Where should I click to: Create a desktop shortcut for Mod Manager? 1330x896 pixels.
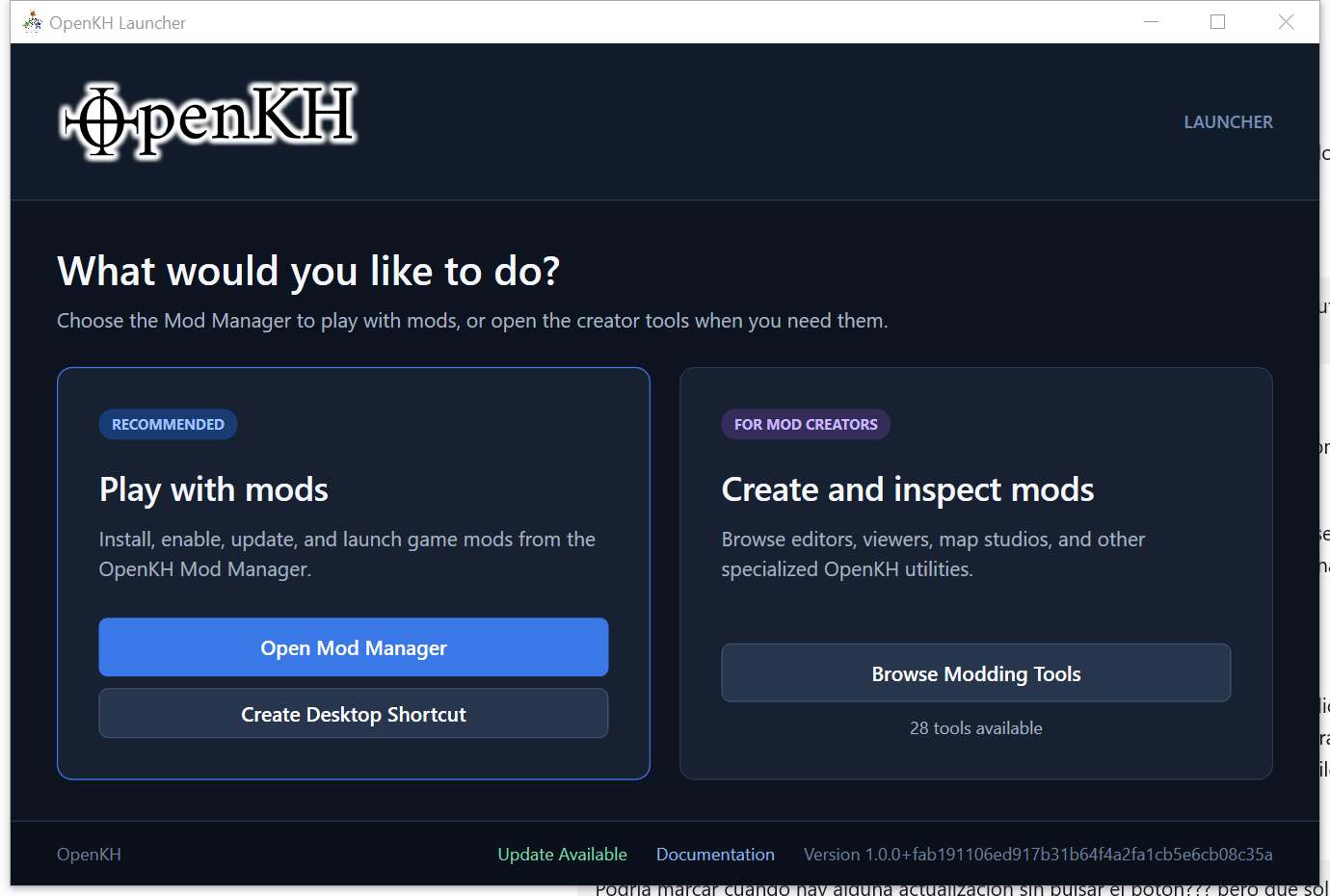[x=354, y=714]
